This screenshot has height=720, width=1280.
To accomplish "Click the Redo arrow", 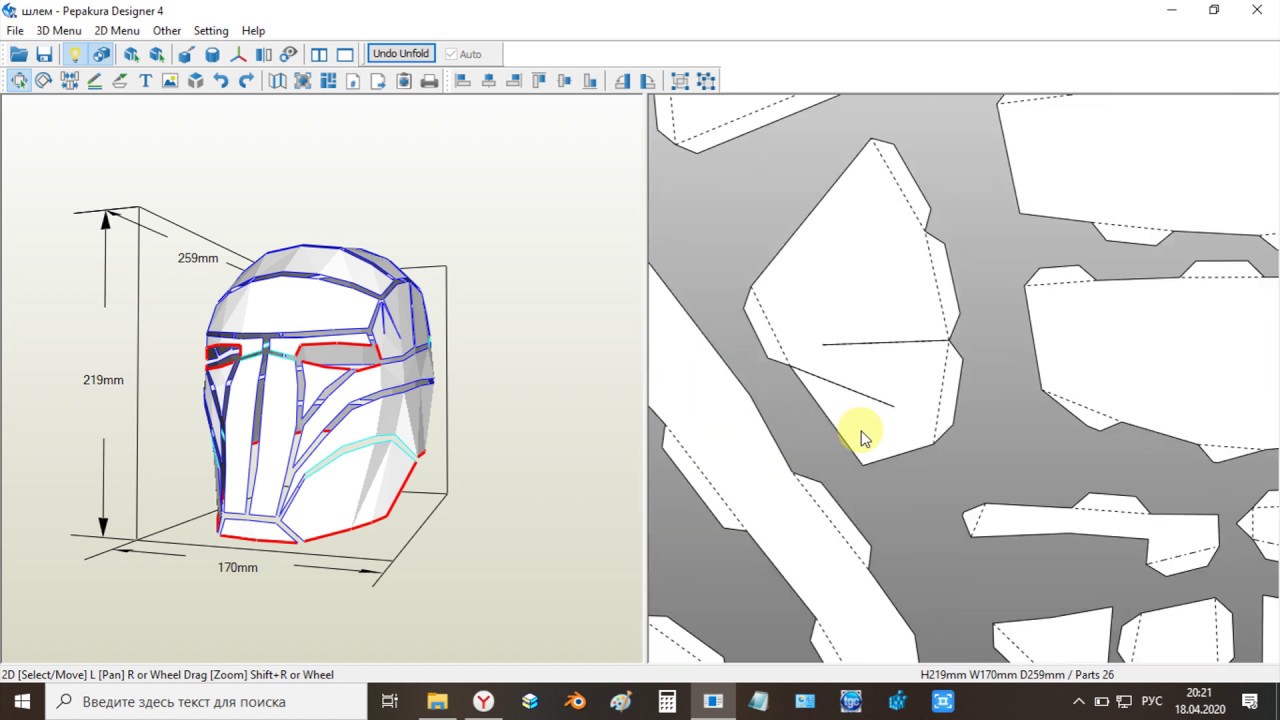I will tap(246, 81).
